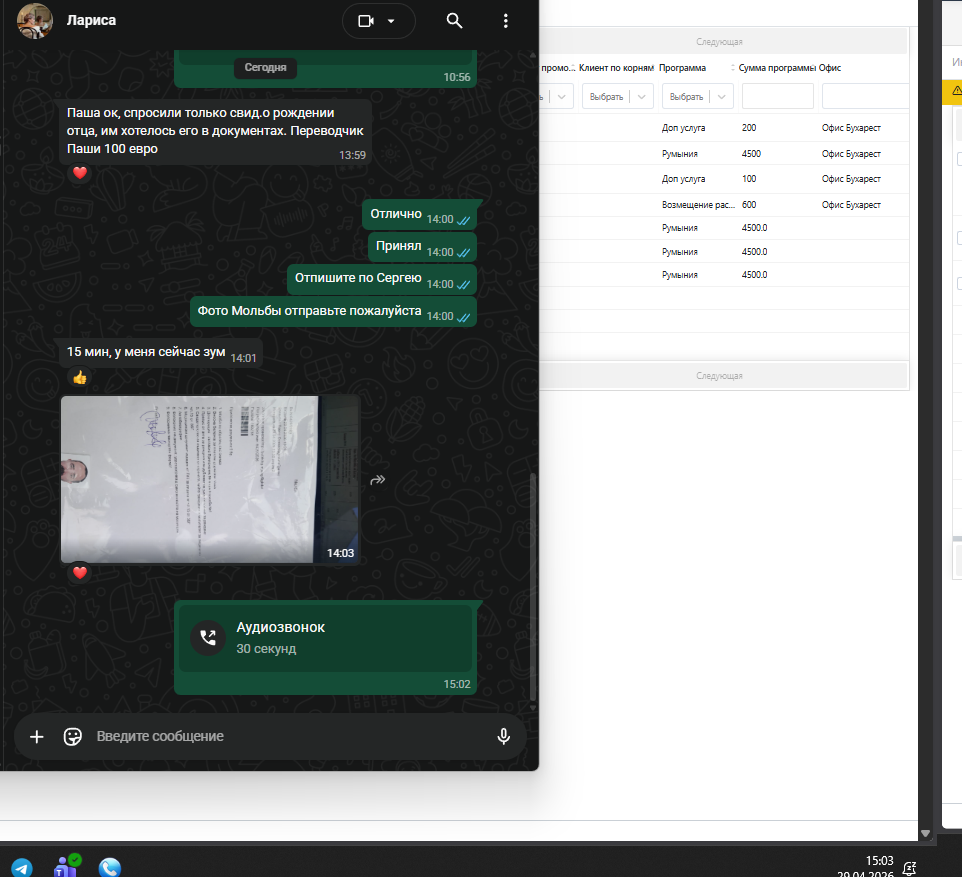Open the notifications bell in system tray
Viewport: 962px width, 877px height.
909,868
